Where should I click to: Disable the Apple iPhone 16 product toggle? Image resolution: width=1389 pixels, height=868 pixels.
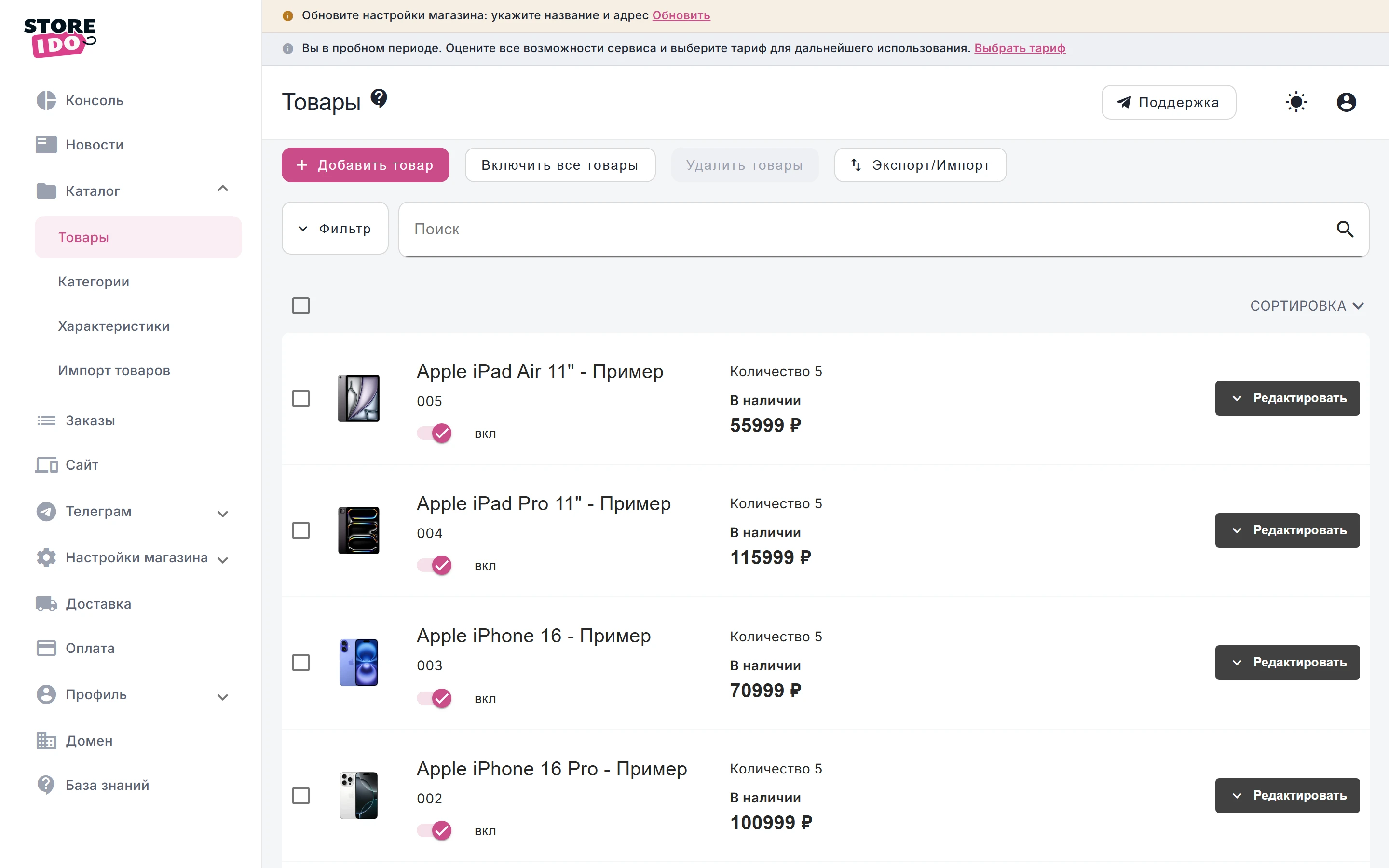[435, 698]
